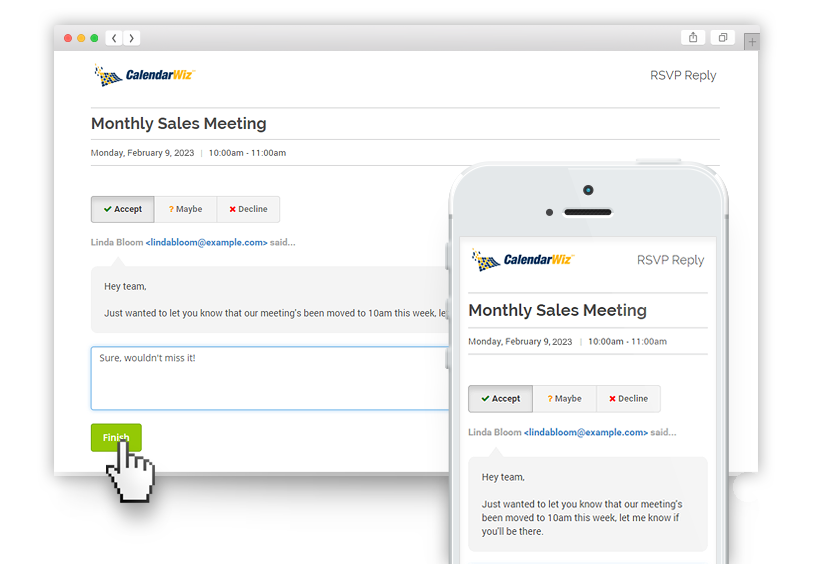814x564 pixels.
Task: Click the yellow minimize window dot
Action: [x=81, y=38]
